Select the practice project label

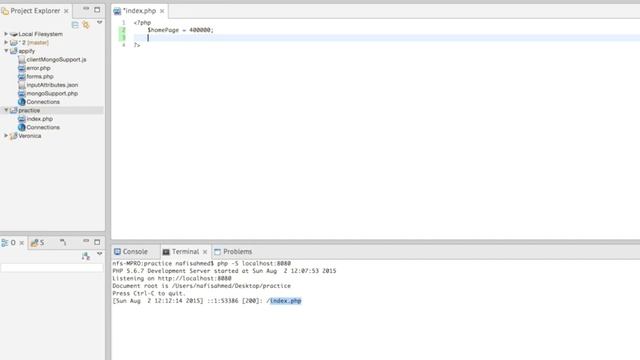(x=29, y=110)
